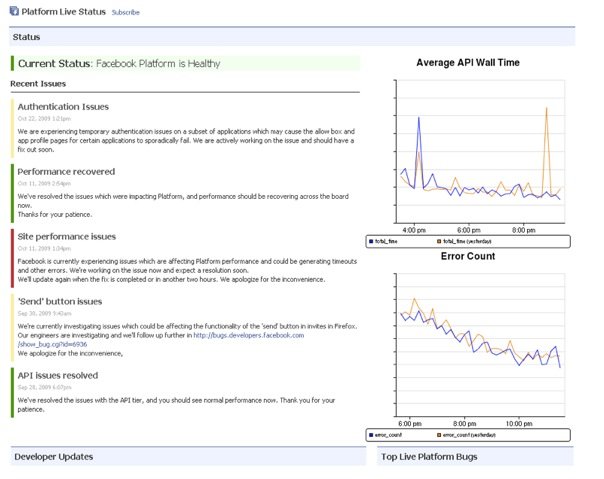
Task: Click the 'Thanks for your patience.' text
Action: (55, 215)
